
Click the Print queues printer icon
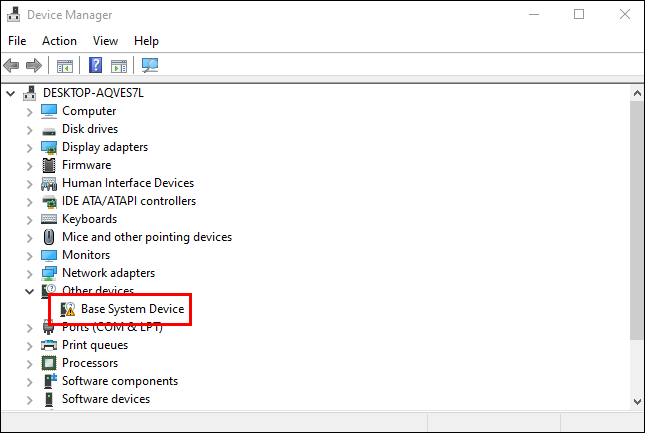click(x=49, y=345)
